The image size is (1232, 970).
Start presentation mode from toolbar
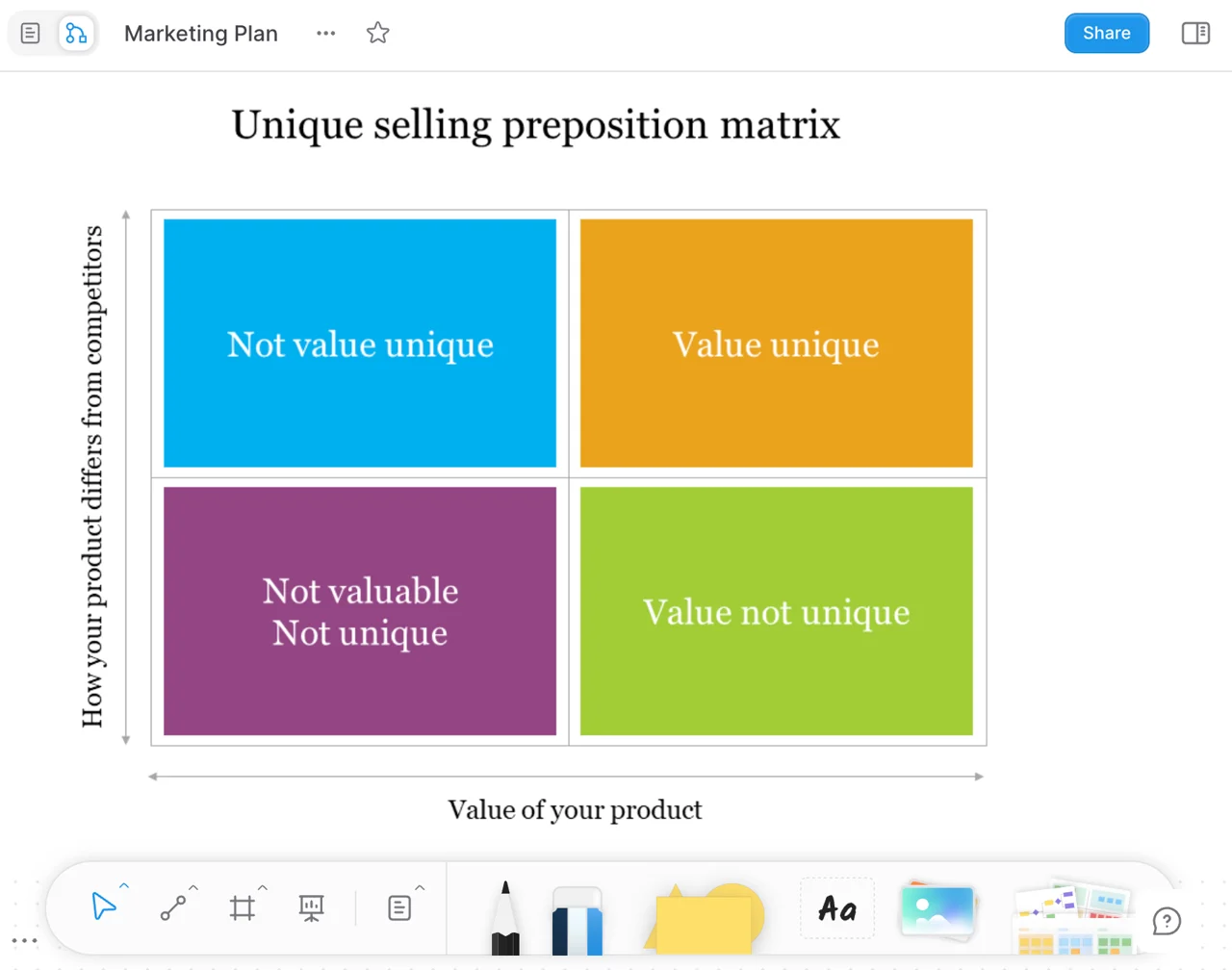311,907
